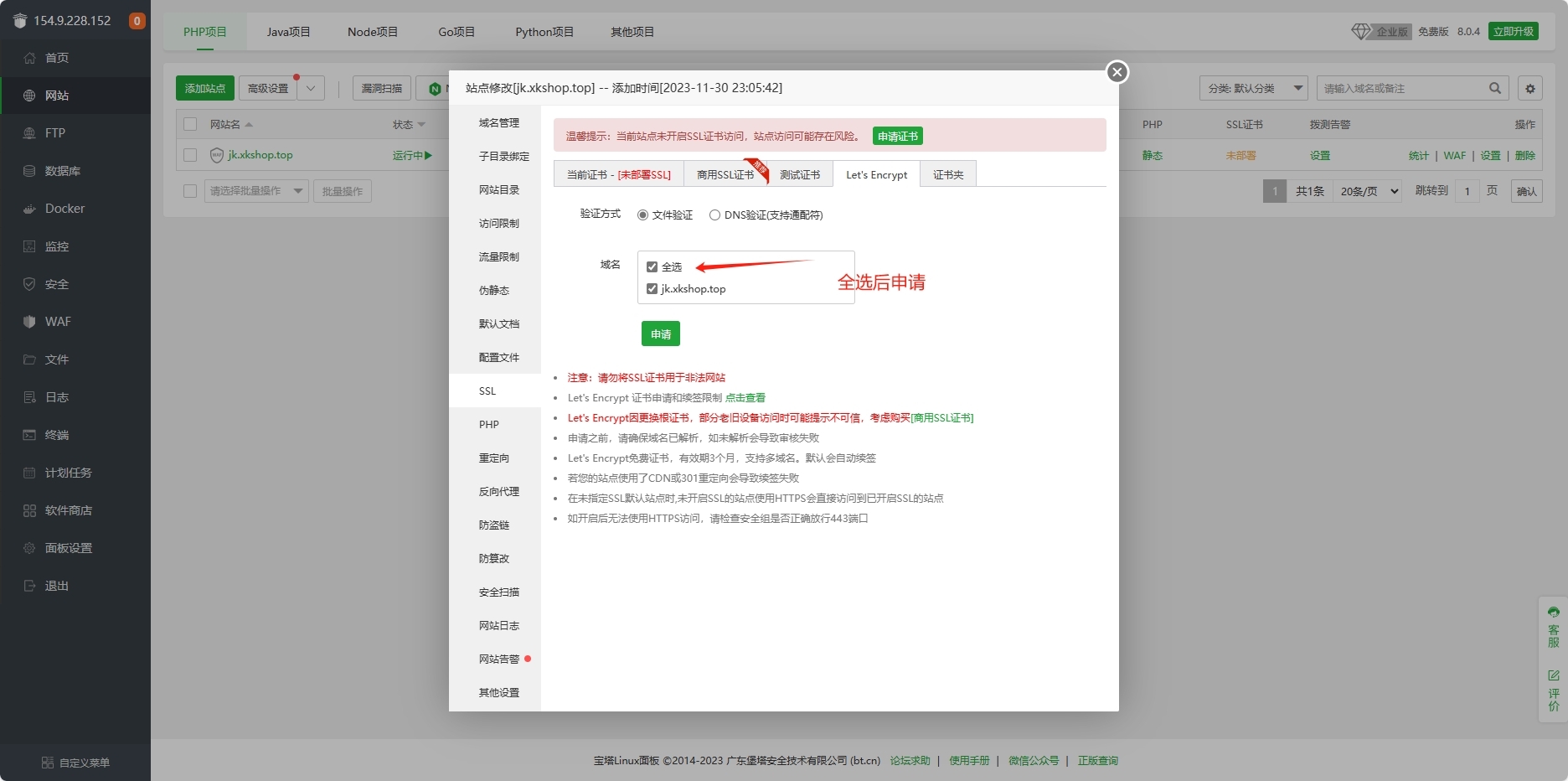1568x781 pixels.
Task: Click the 点击查看 link
Action: 745,398
